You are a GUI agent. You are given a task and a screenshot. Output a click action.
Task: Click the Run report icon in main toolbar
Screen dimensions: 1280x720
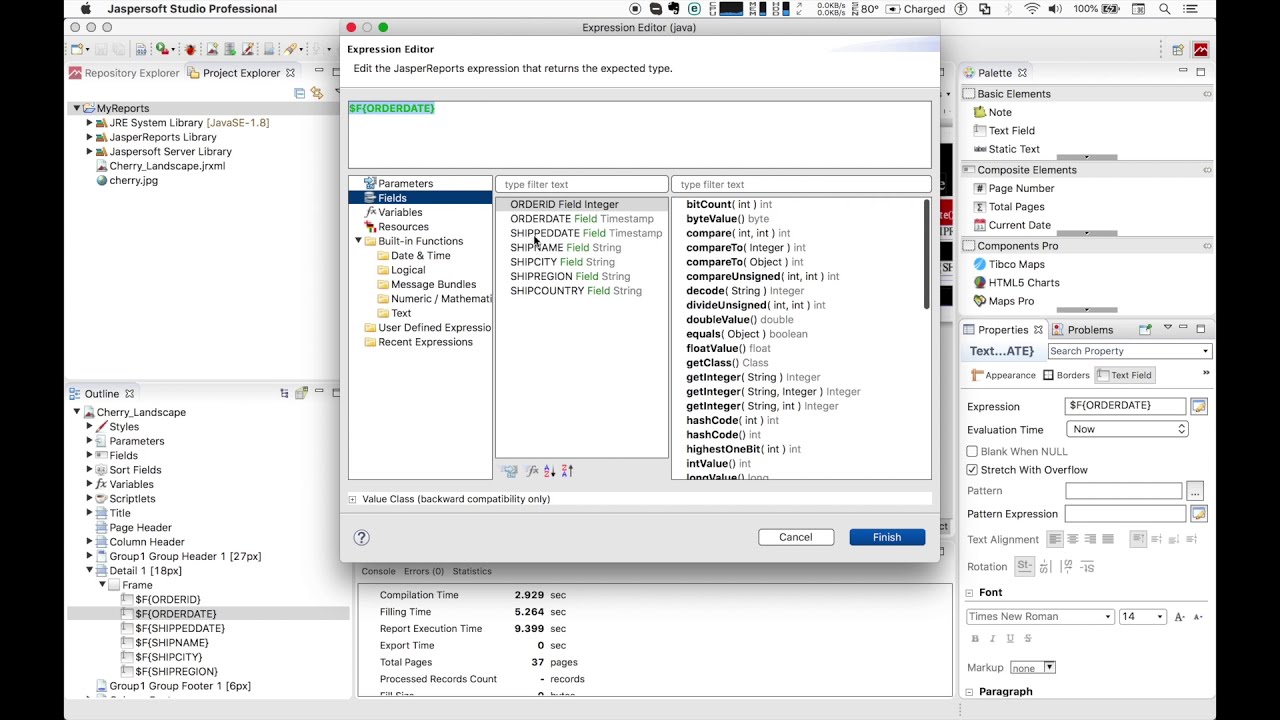click(x=162, y=49)
